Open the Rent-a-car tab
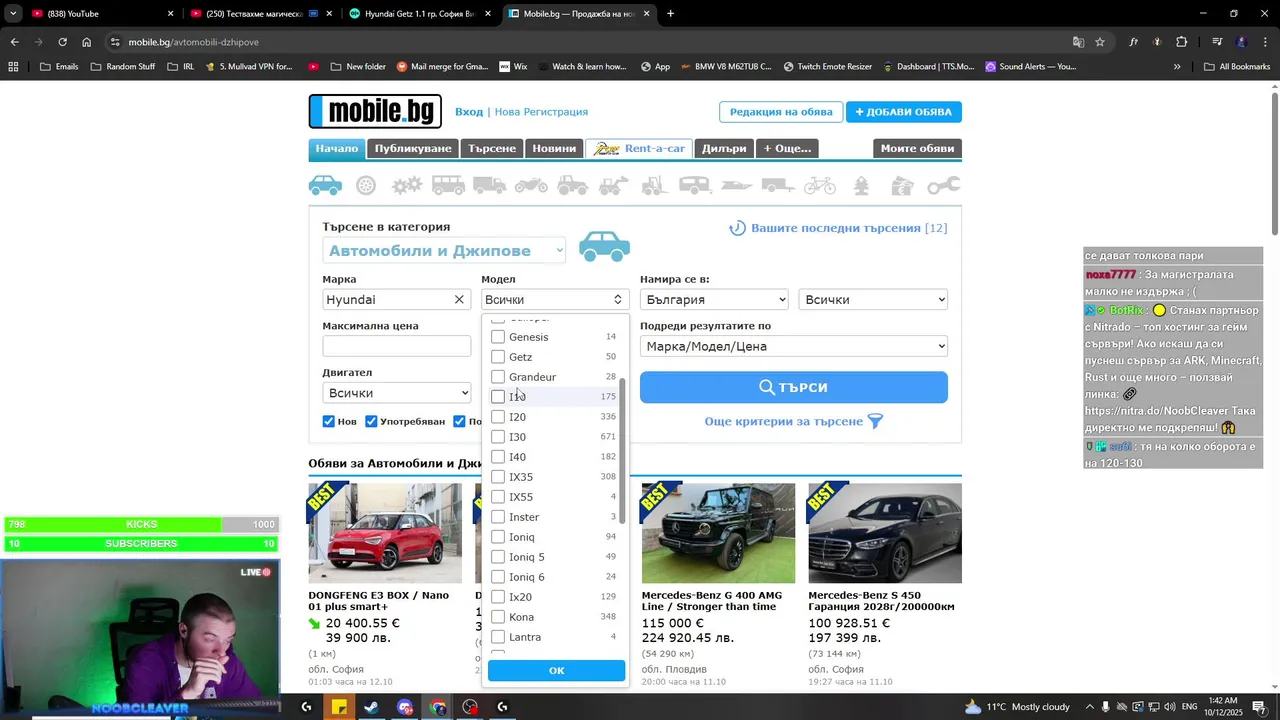1280x720 pixels. coord(639,148)
